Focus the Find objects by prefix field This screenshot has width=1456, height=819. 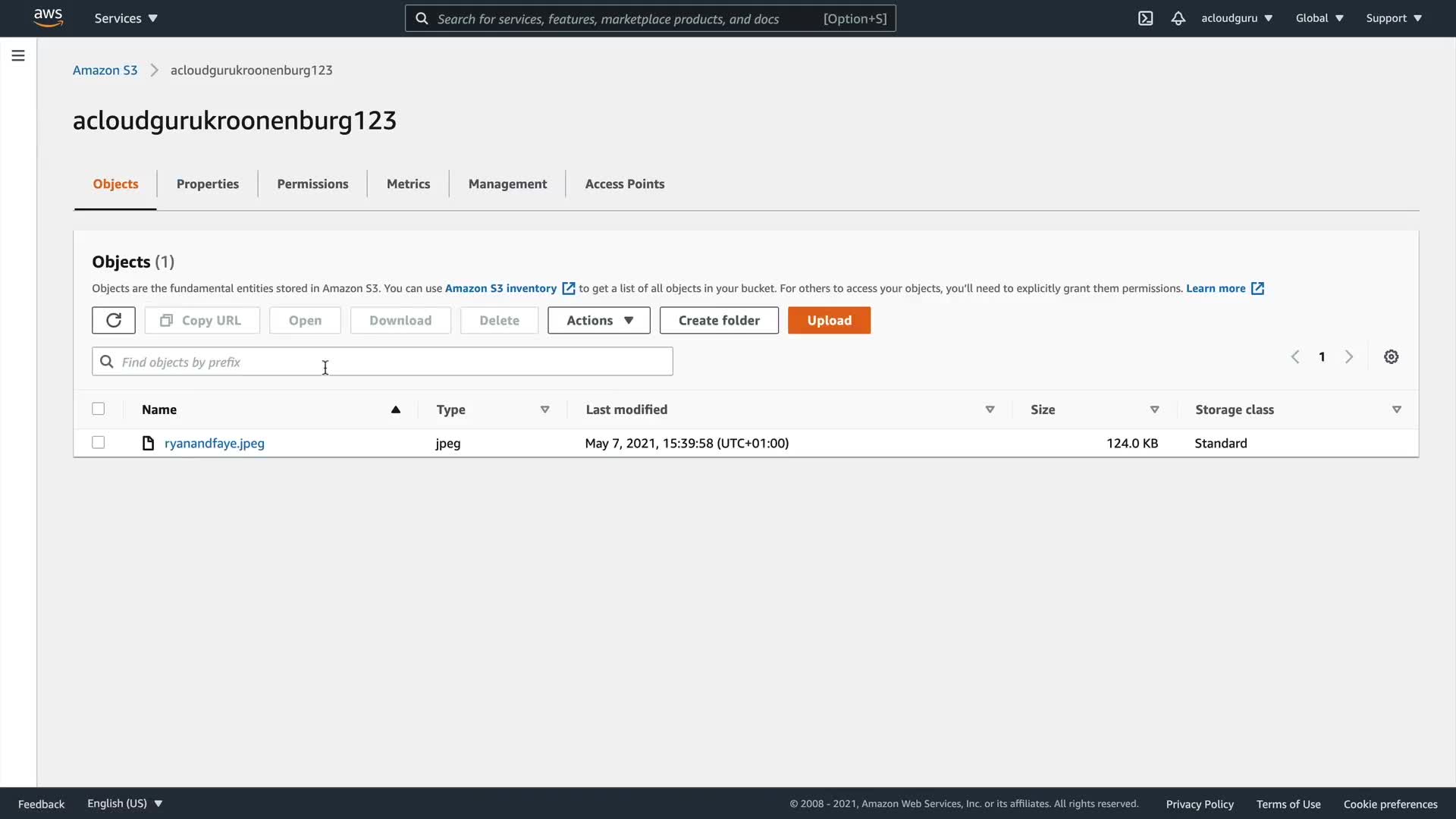click(x=382, y=362)
